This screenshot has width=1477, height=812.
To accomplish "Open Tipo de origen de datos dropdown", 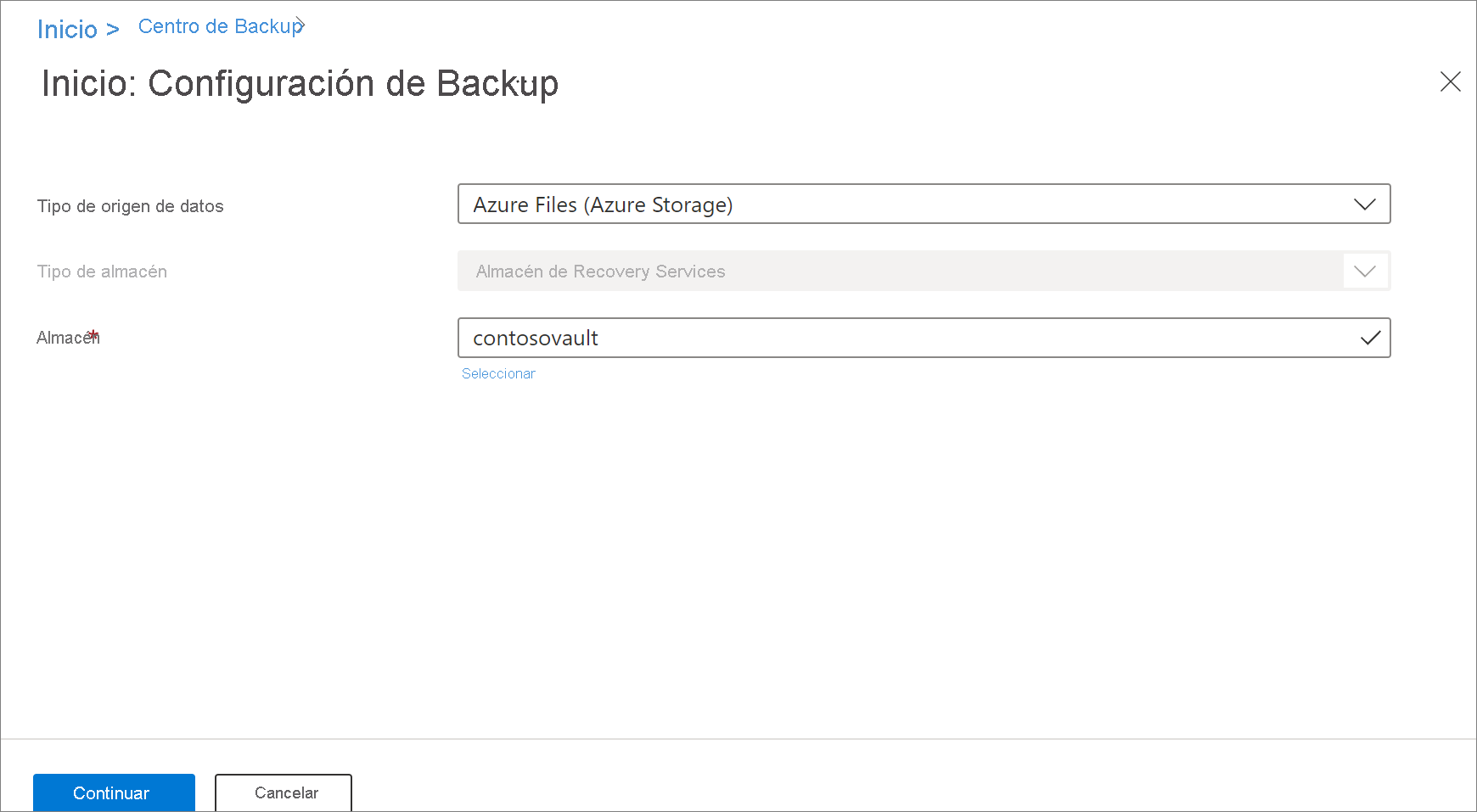I will pos(924,204).
